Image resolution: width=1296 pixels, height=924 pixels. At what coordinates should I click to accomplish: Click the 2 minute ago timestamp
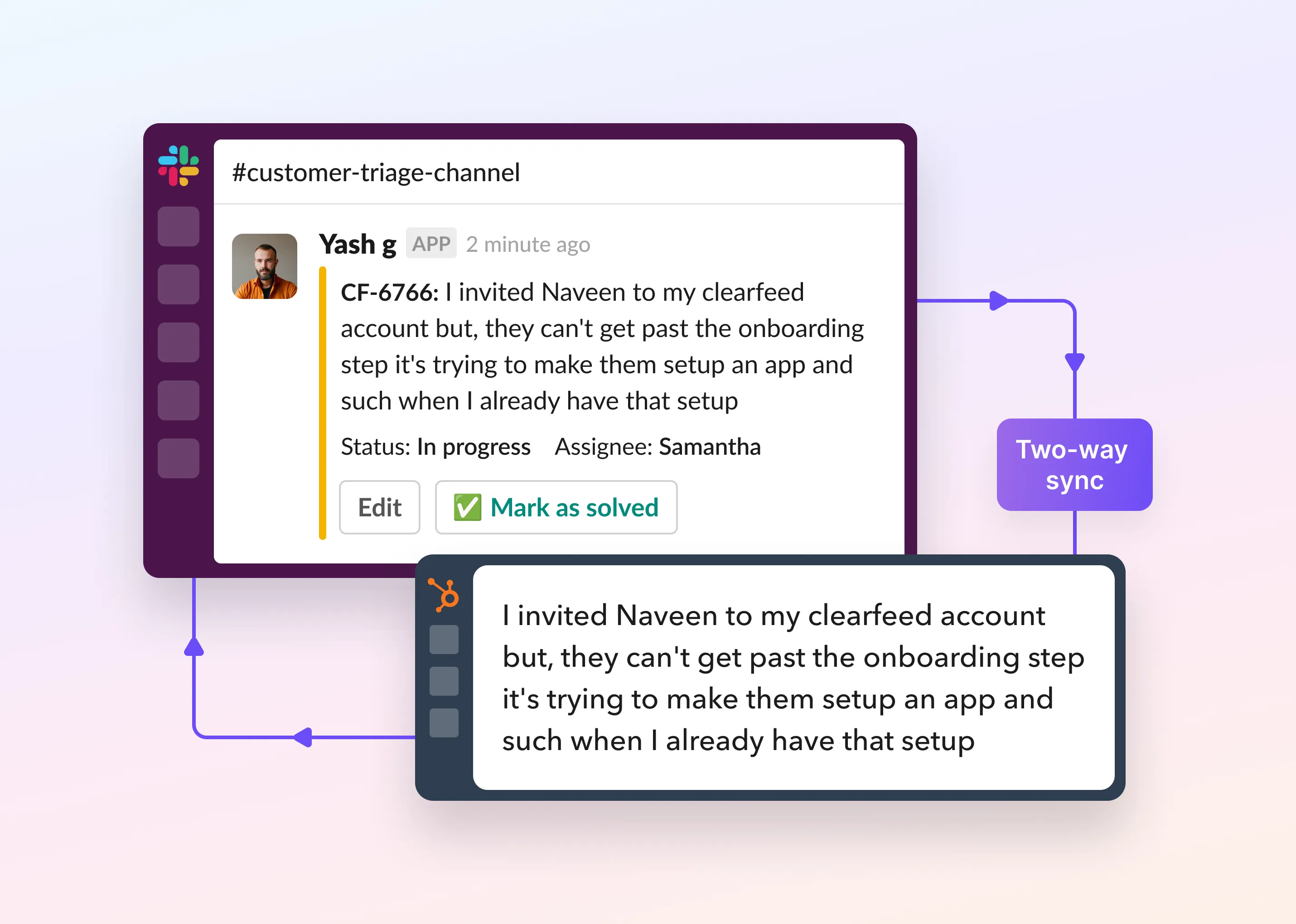(x=528, y=245)
